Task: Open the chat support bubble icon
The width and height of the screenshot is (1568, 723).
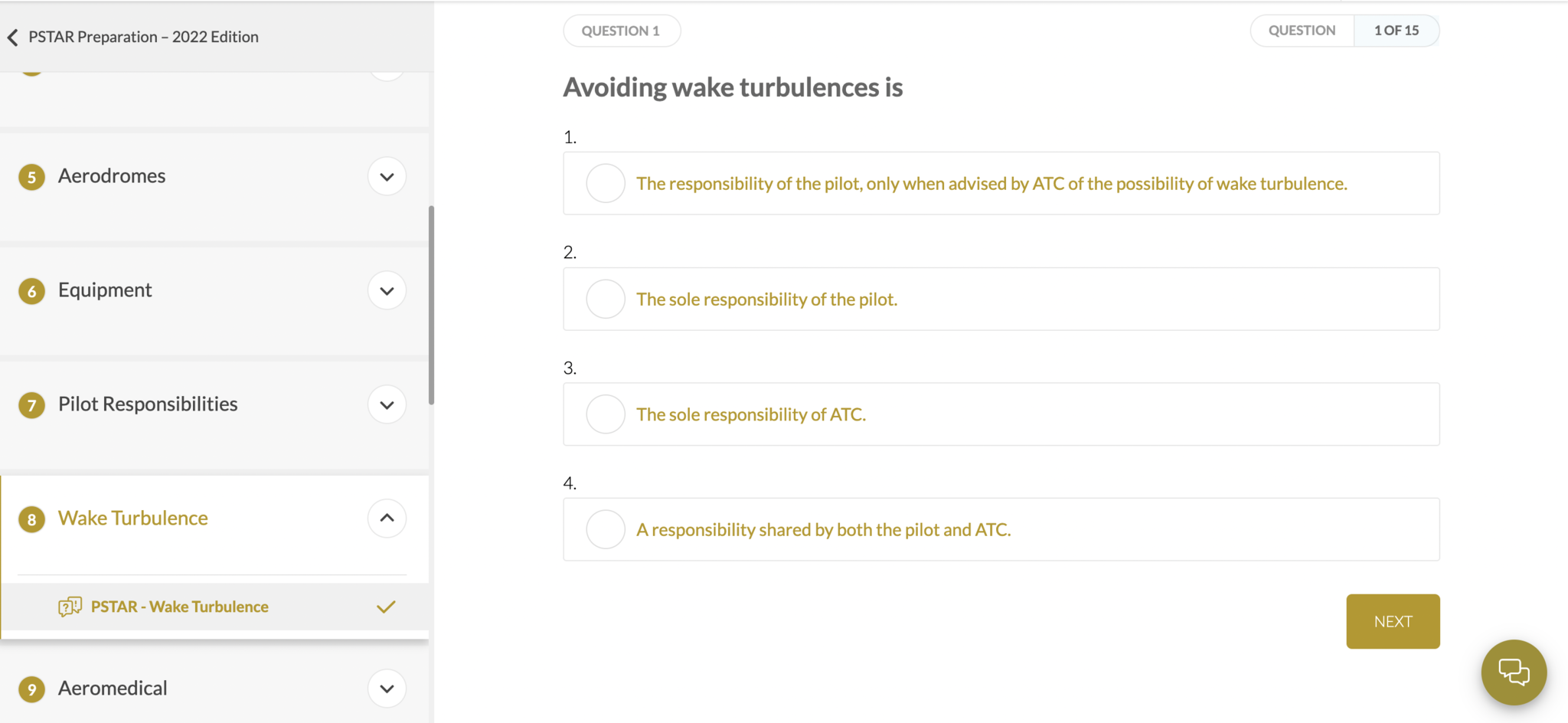Action: [x=1514, y=672]
